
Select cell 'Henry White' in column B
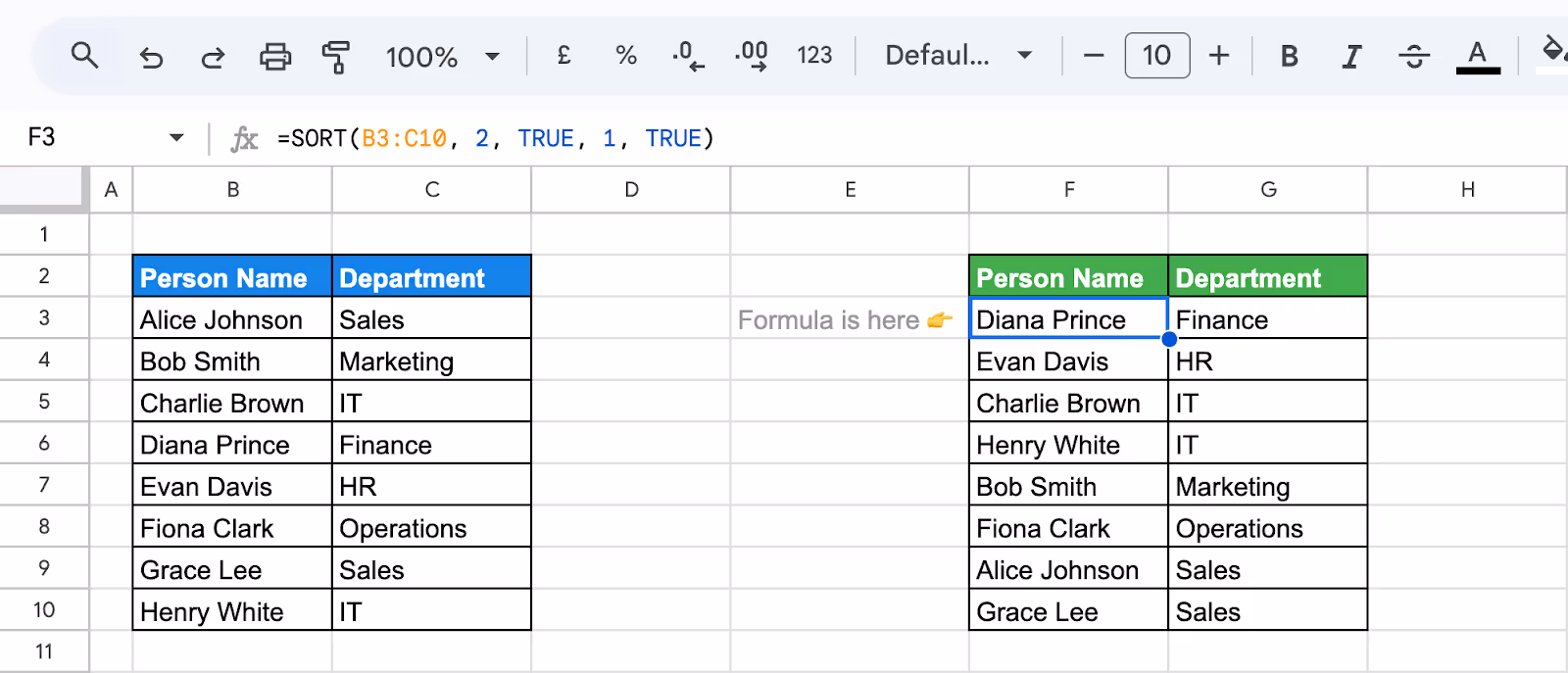232,610
